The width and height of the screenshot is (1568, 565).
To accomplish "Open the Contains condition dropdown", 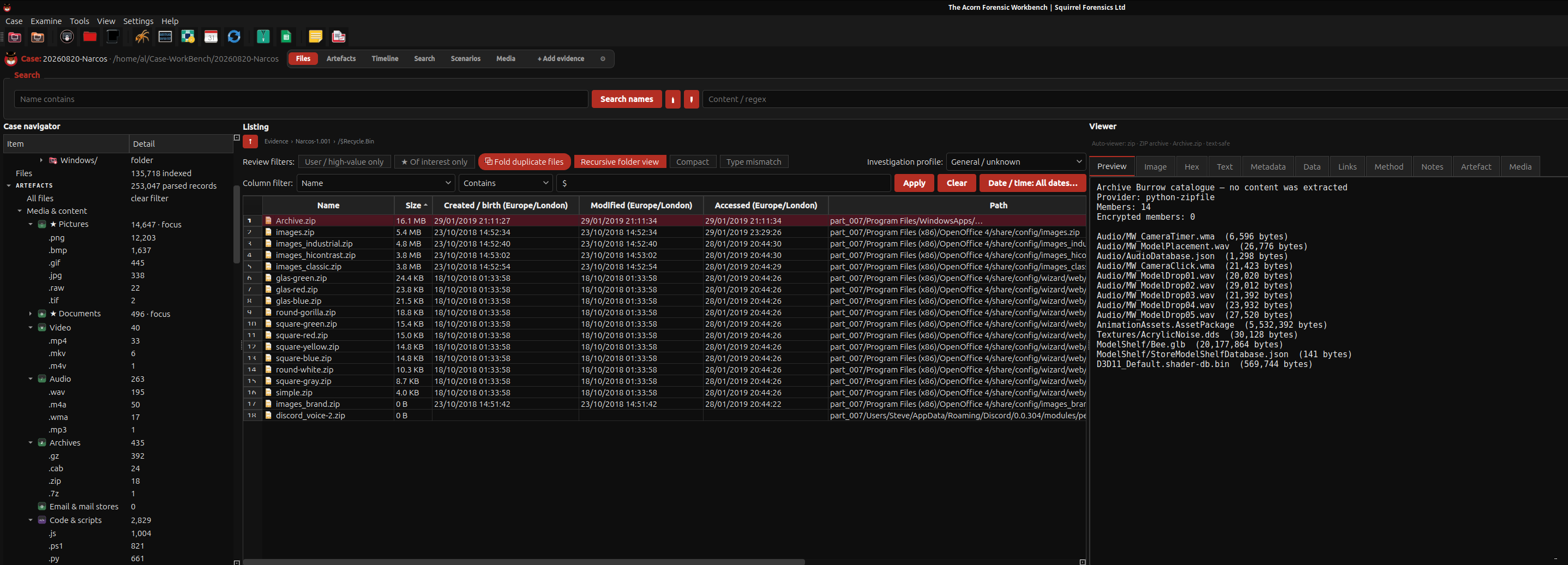I will [505, 183].
